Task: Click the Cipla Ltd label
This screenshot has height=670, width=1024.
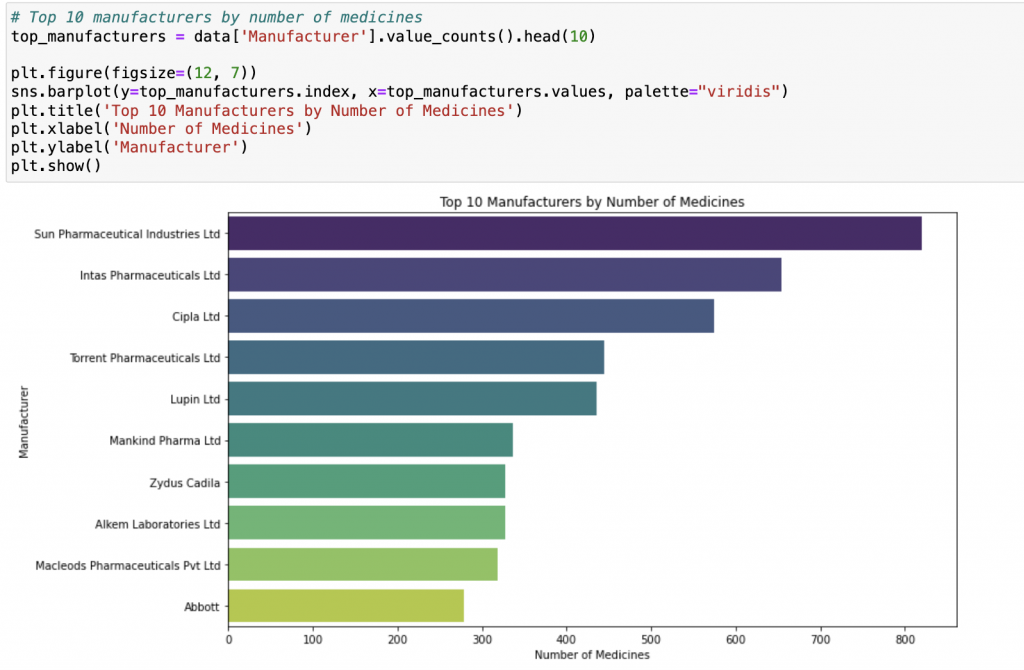Action: [196, 317]
